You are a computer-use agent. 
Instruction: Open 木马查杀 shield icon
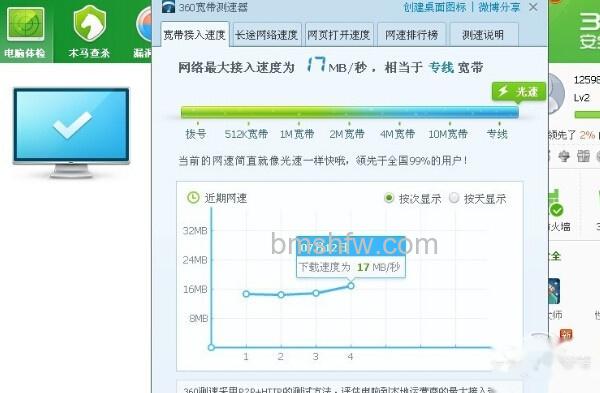[x=90, y=24]
